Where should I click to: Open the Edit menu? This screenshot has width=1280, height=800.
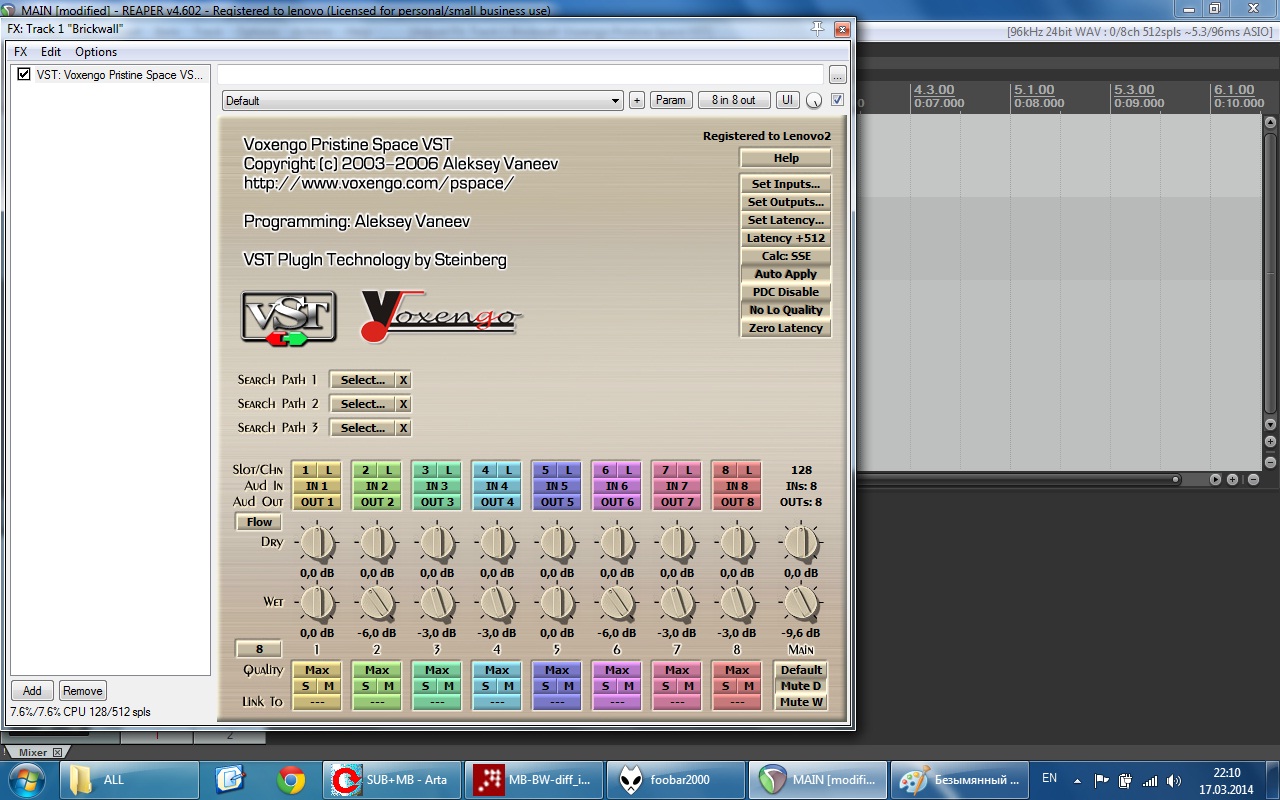(51, 52)
